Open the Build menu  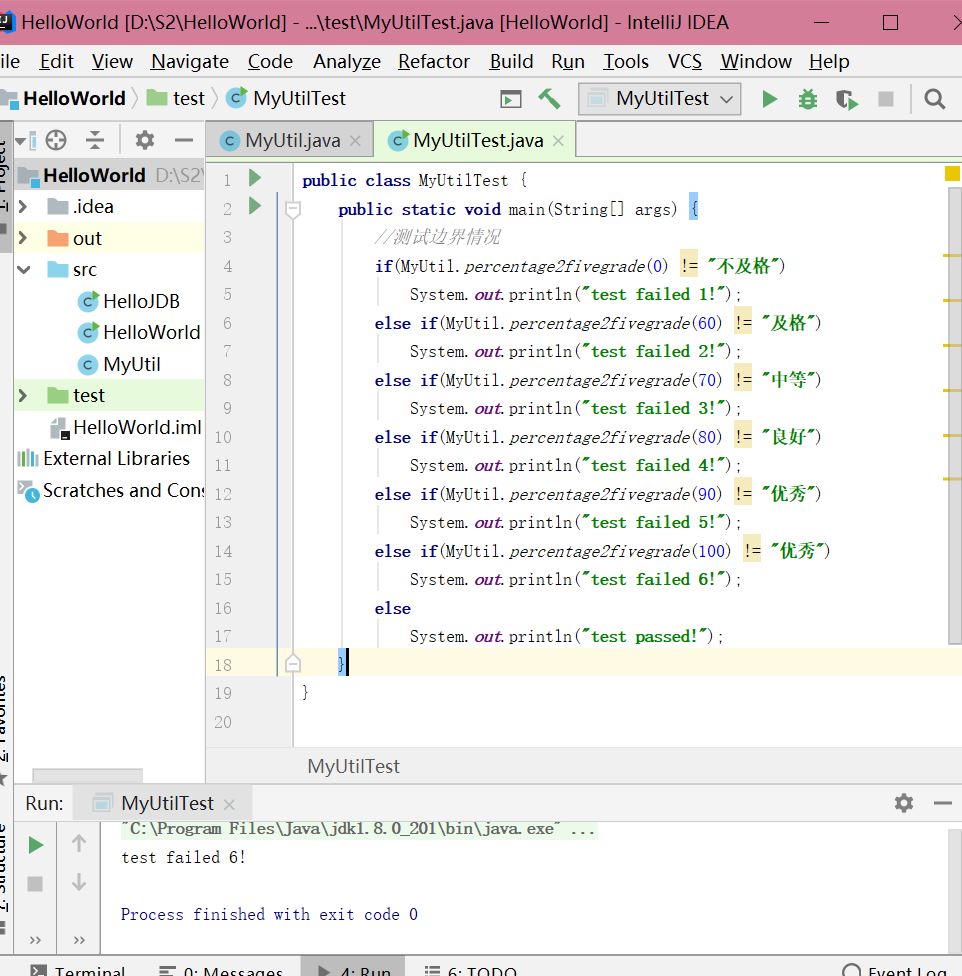511,61
